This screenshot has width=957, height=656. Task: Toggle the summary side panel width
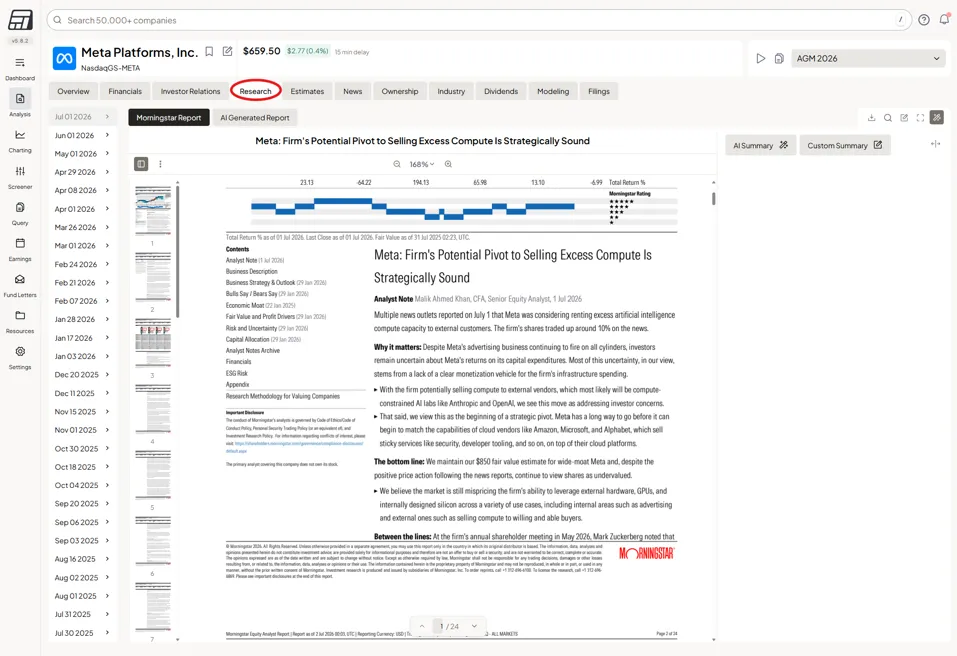[935, 144]
